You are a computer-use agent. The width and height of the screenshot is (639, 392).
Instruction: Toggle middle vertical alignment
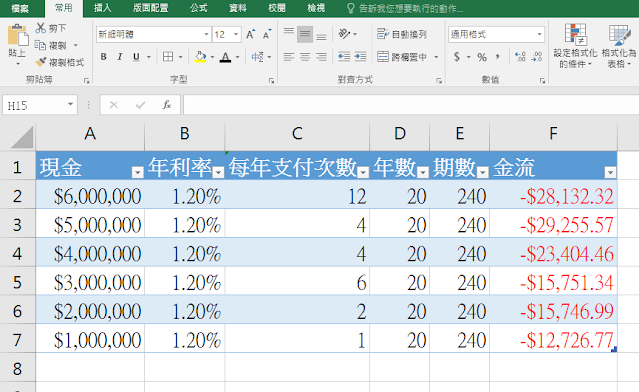(305, 34)
